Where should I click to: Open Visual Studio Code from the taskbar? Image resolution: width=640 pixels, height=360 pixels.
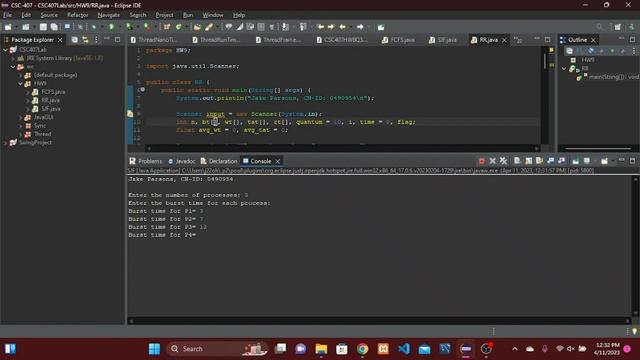click(404, 349)
